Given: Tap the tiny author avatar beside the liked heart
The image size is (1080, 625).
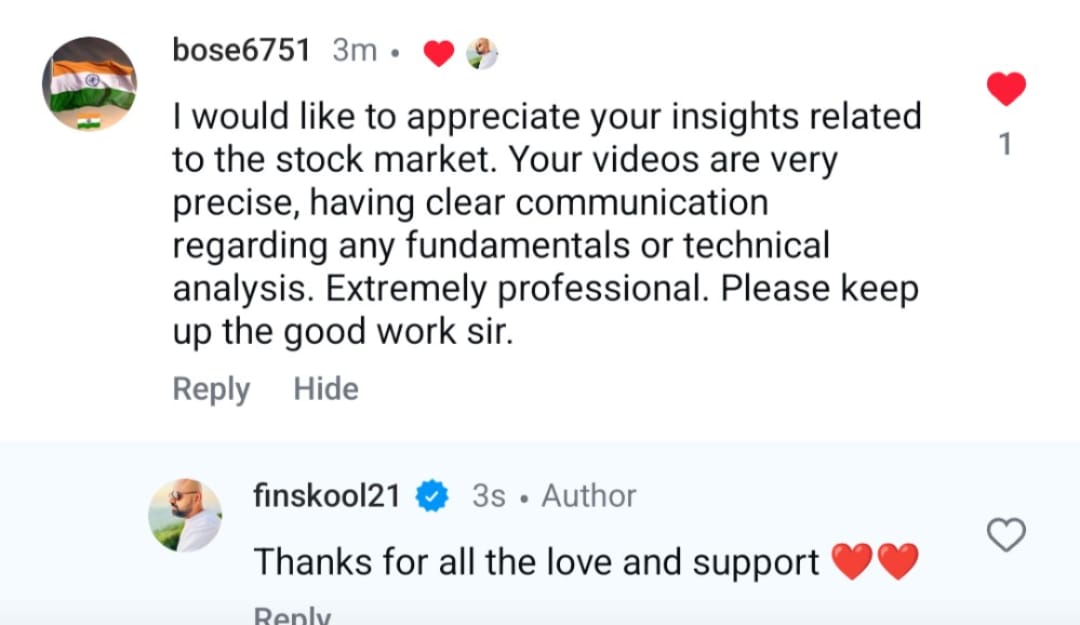Looking at the screenshot, I should pyautogui.click(x=482, y=53).
